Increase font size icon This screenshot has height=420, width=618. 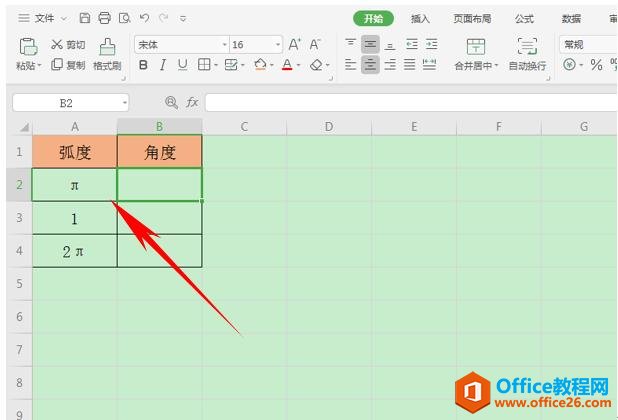click(295, 45)
